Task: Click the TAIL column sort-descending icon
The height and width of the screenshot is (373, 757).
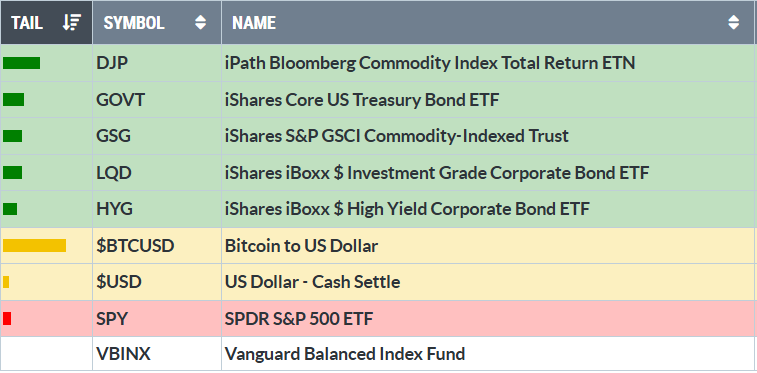Action: coord(72,23)
